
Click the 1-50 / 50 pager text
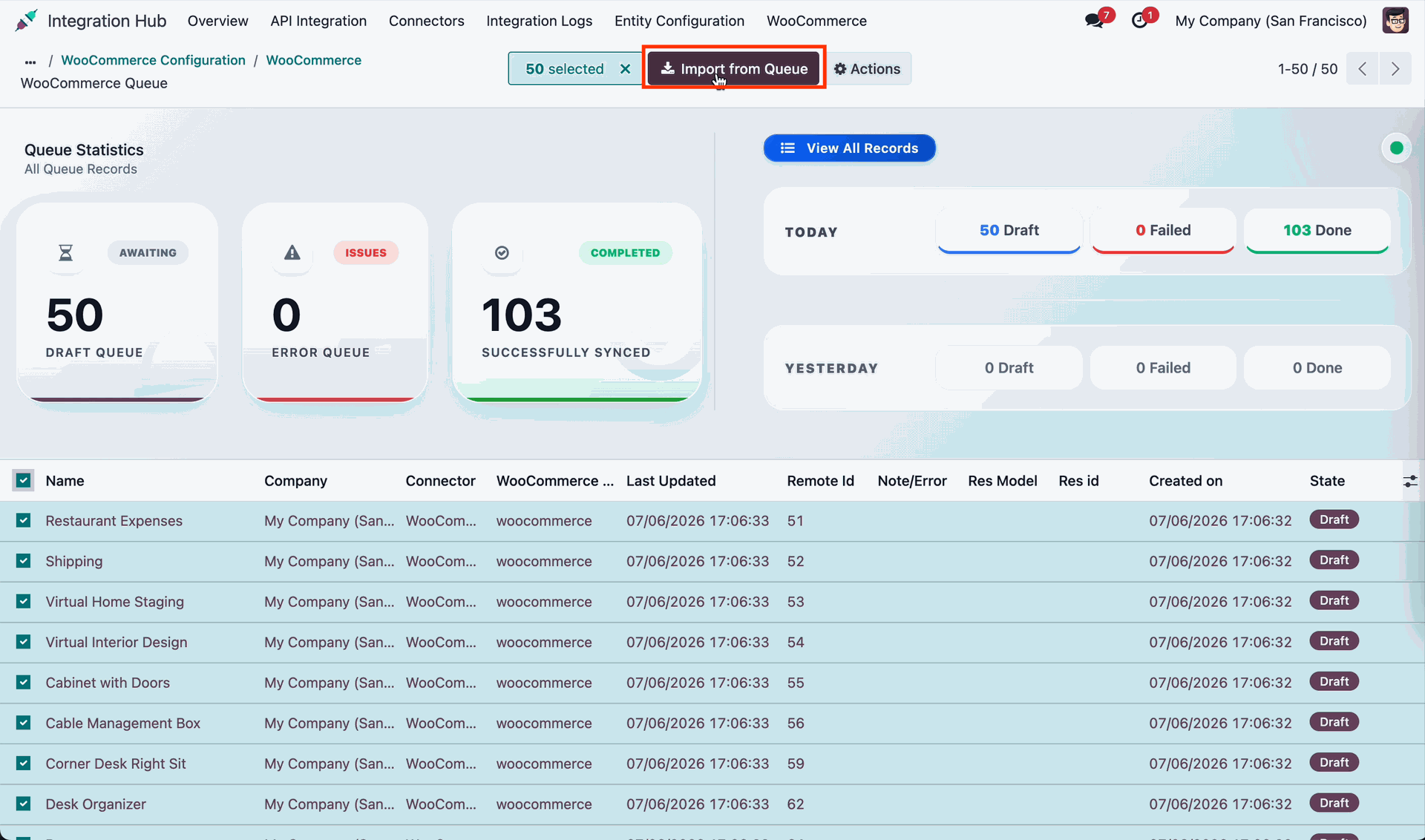[x=1307, y=69]
